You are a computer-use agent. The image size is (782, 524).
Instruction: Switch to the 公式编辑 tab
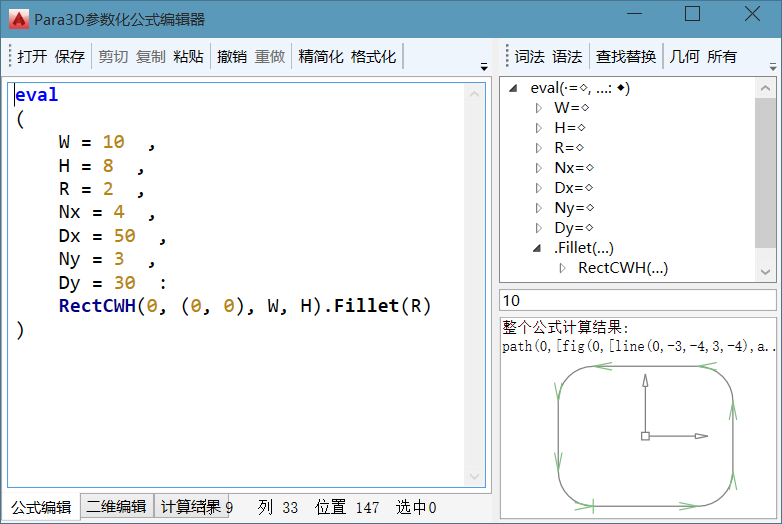pos(41,508)
